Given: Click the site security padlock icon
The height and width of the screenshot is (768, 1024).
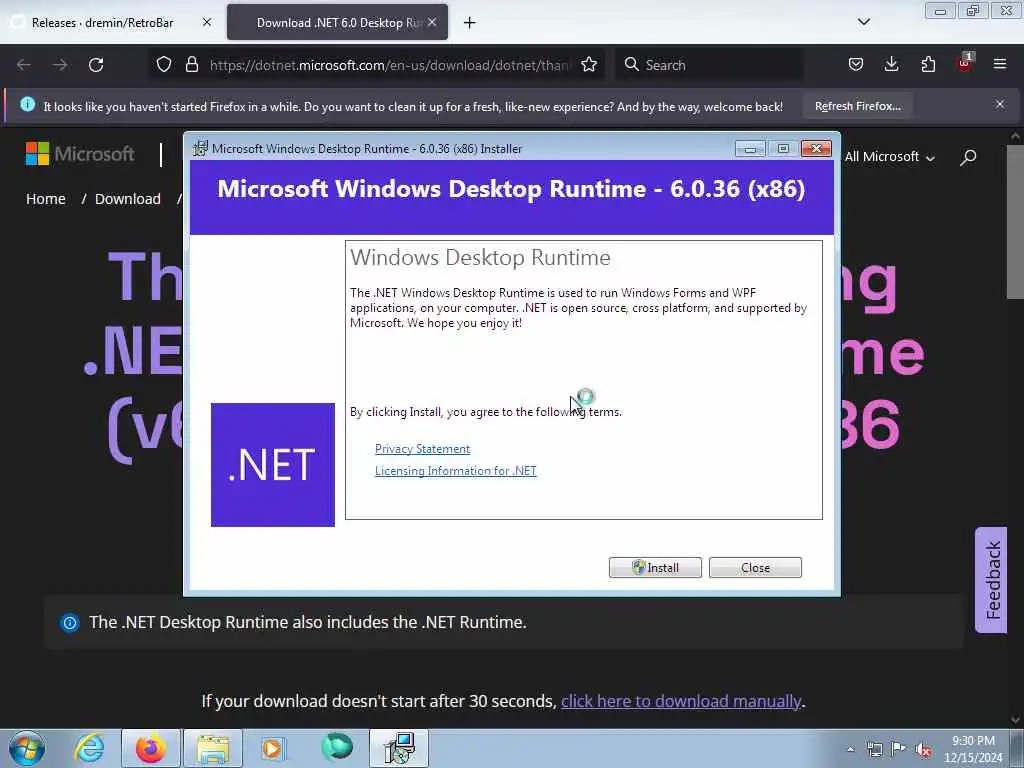Looking at the screenshot, I should (x=191, y=65).
